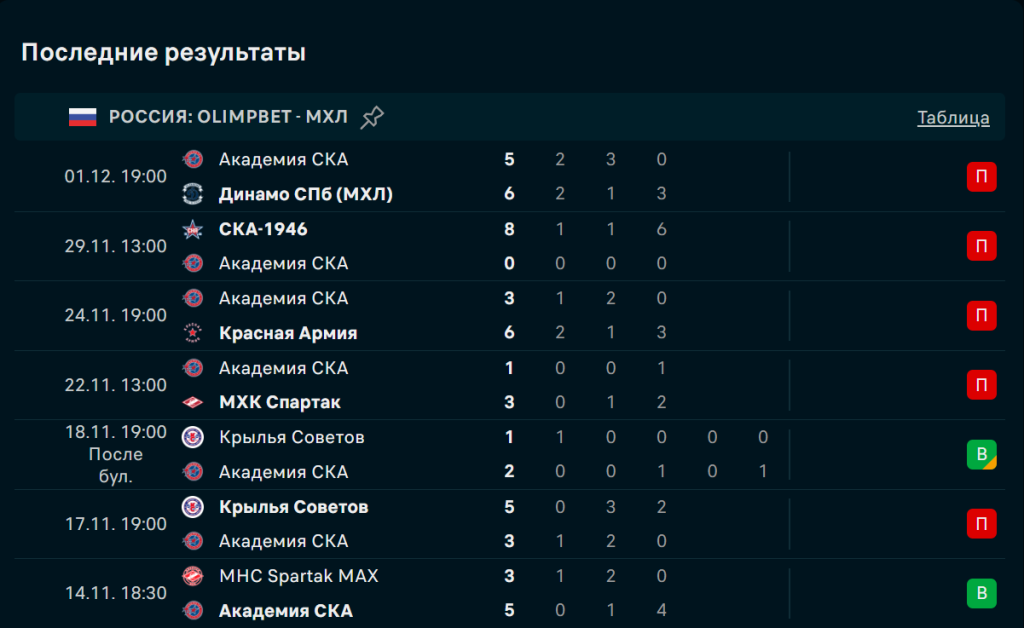Click the green win badge for 14.11 match
Screen dimensions: 1024x628
(x=981, y=594)
